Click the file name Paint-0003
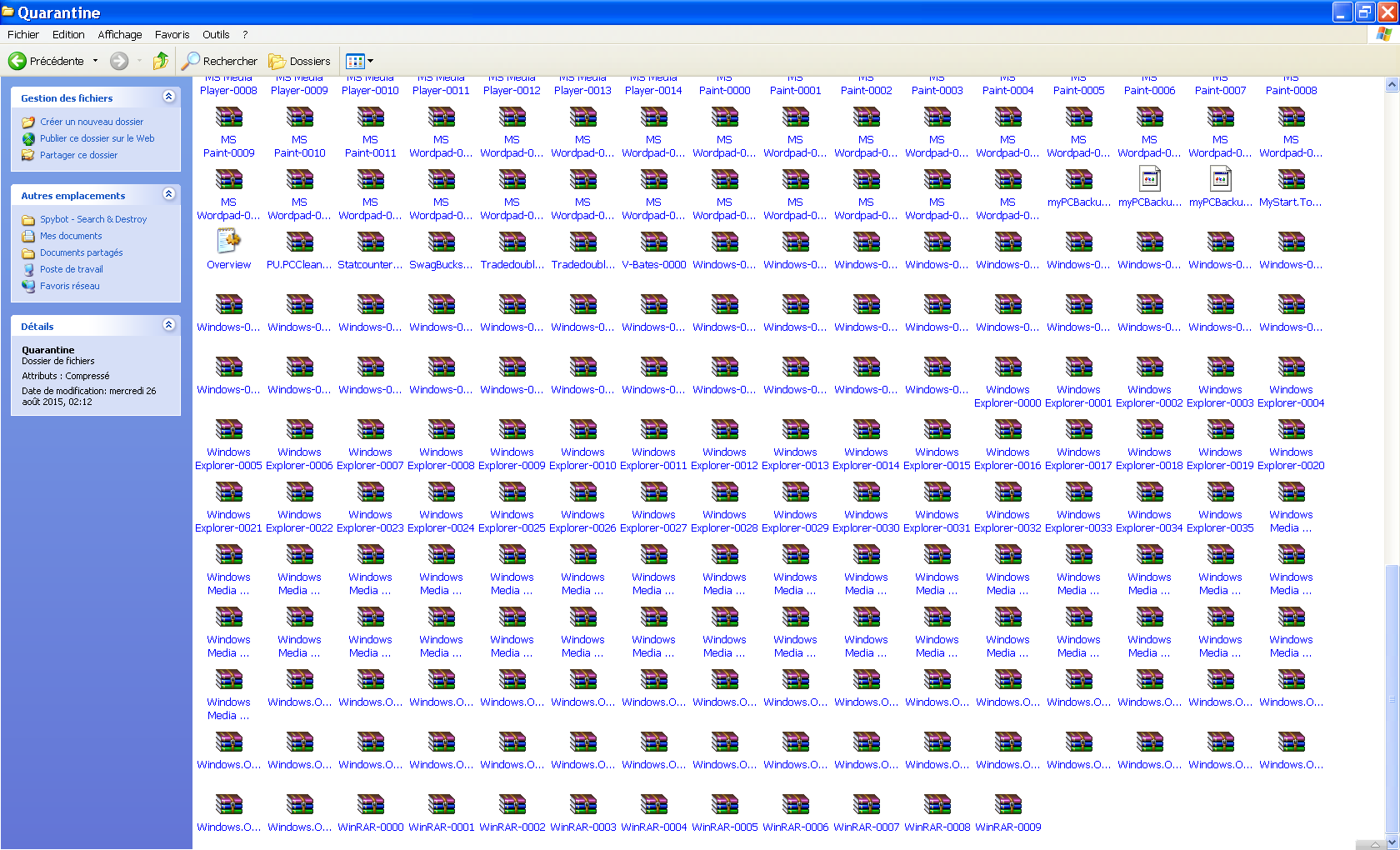Viewport: 1400px width, 850px height. (937, 91)
